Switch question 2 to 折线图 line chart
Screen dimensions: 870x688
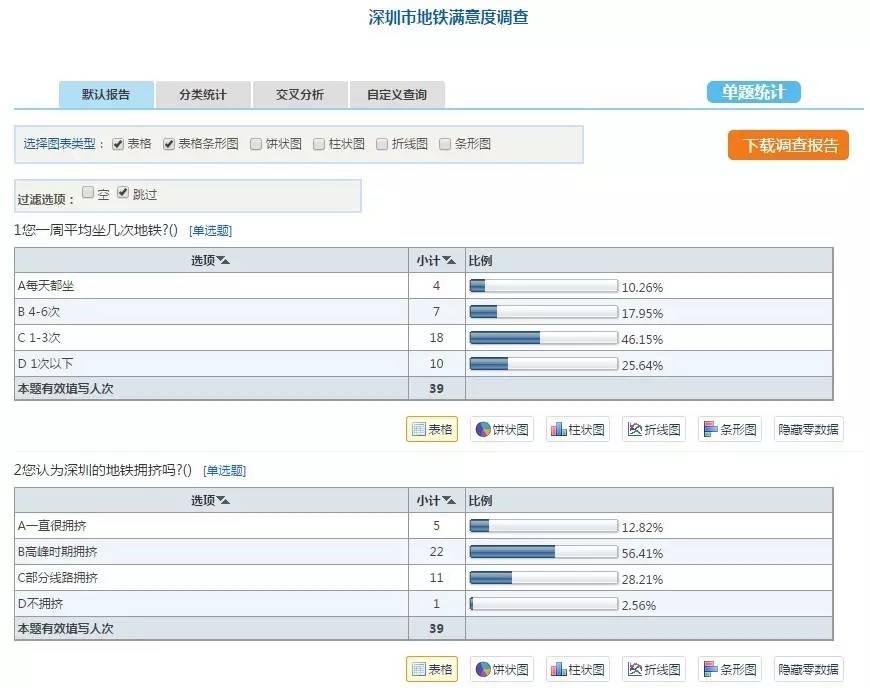(x=654, y=669)
